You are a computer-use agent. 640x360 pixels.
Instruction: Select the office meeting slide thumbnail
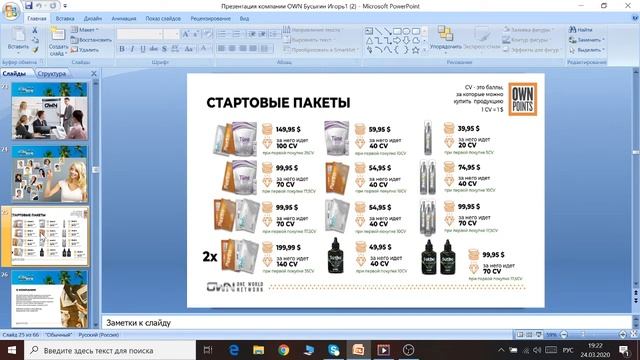49,111
